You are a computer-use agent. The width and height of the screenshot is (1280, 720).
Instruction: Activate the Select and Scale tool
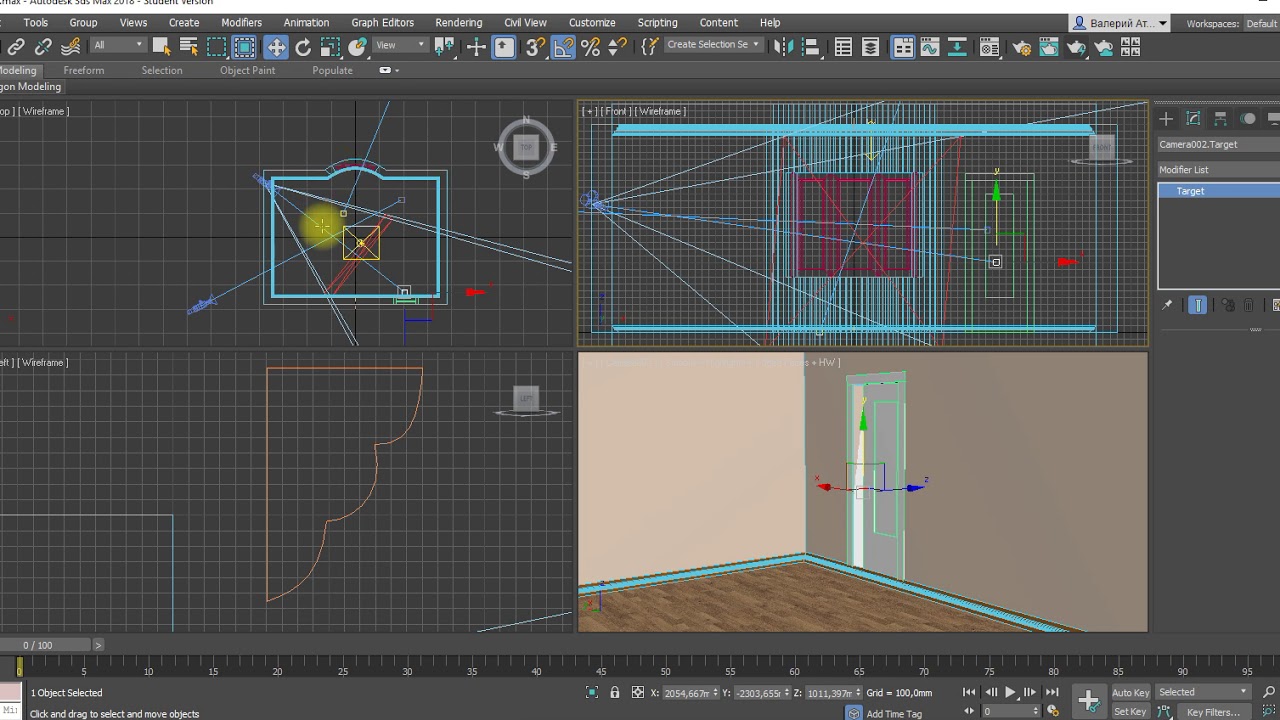(x=330, y=47)
